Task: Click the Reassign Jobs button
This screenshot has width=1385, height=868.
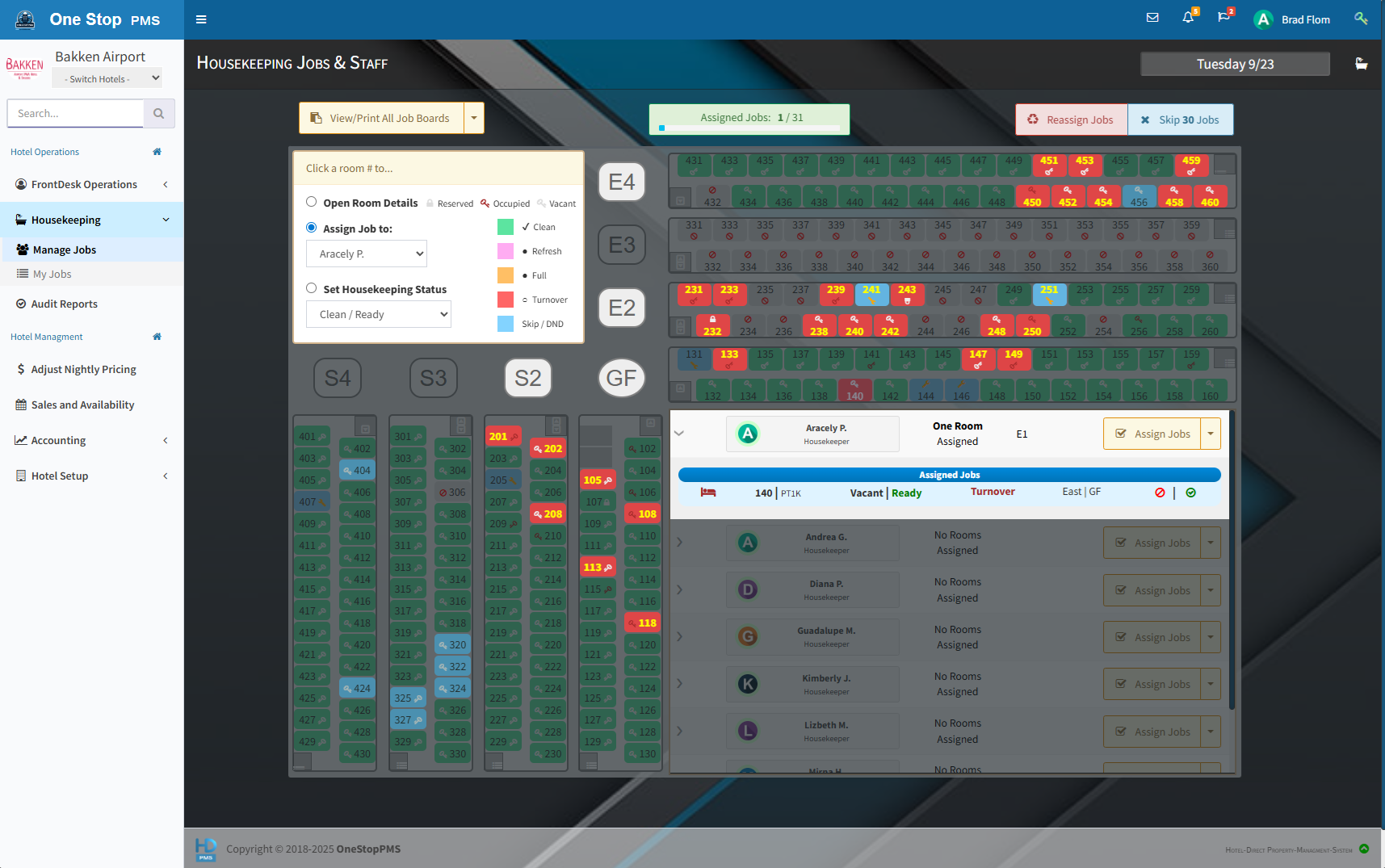Action: [1072, 120]
